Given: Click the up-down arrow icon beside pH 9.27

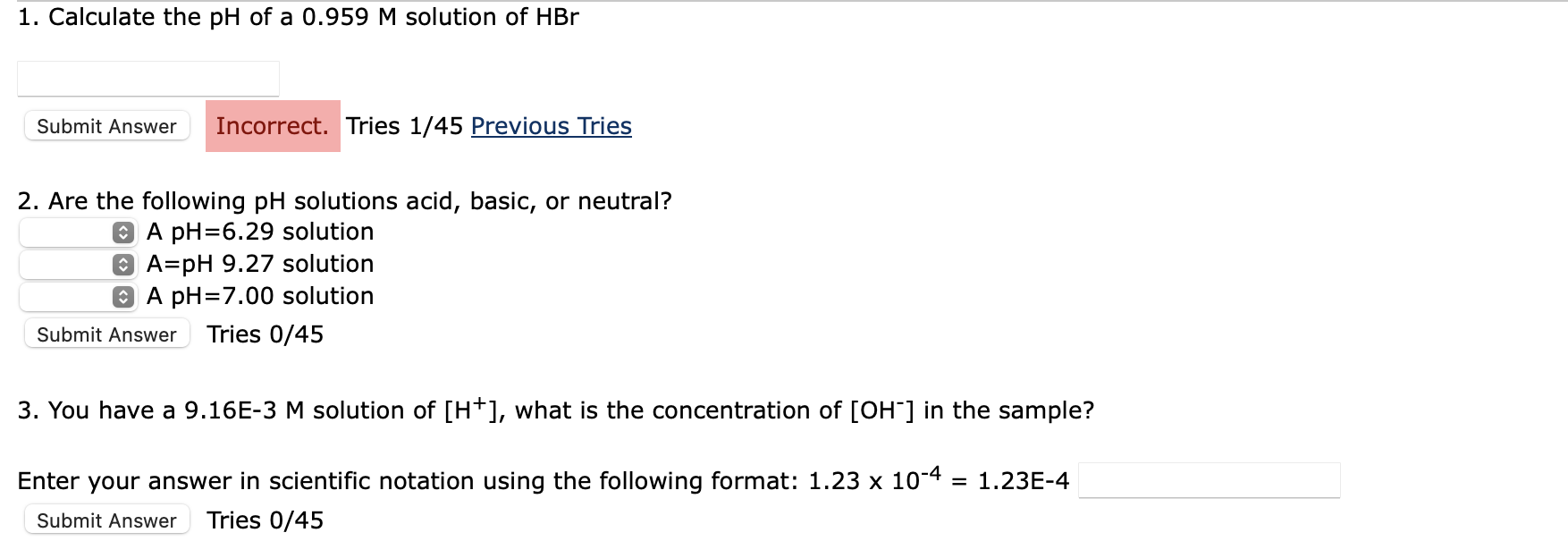Looking at the screenshot, I should (121, 264).
